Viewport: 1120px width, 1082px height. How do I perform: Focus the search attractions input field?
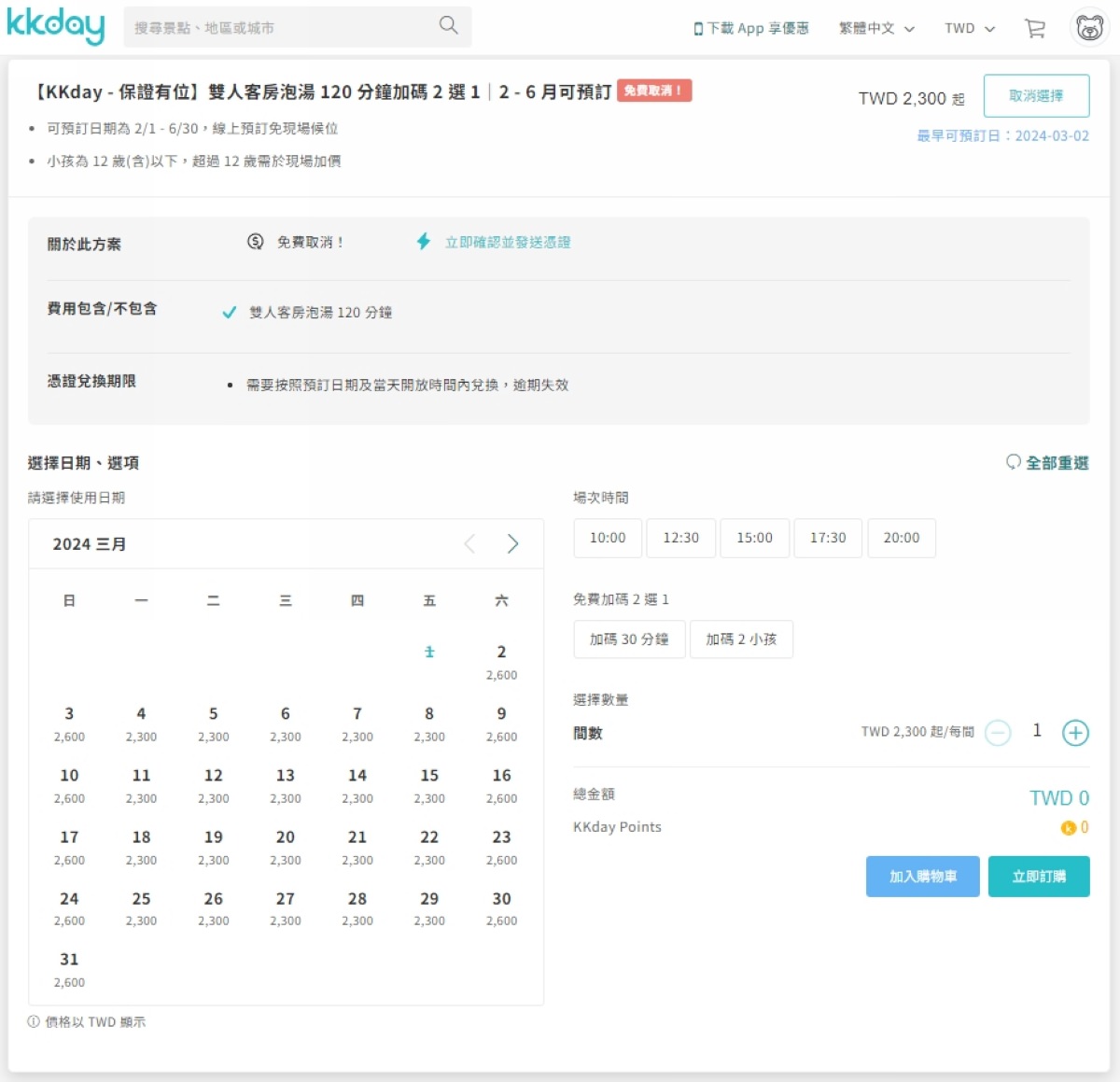pos(280,28)
